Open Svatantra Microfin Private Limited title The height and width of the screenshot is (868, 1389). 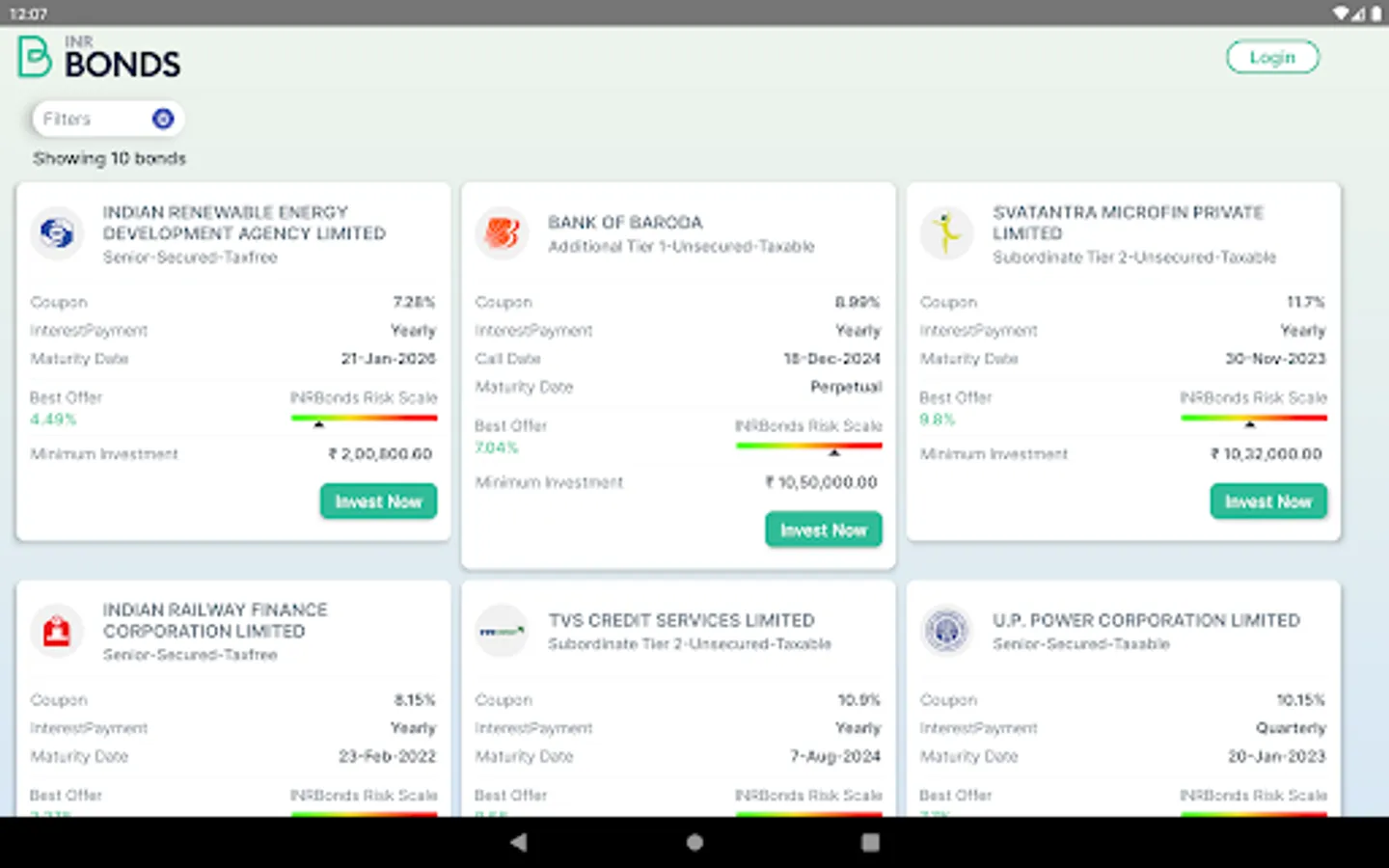[1128, 223]
